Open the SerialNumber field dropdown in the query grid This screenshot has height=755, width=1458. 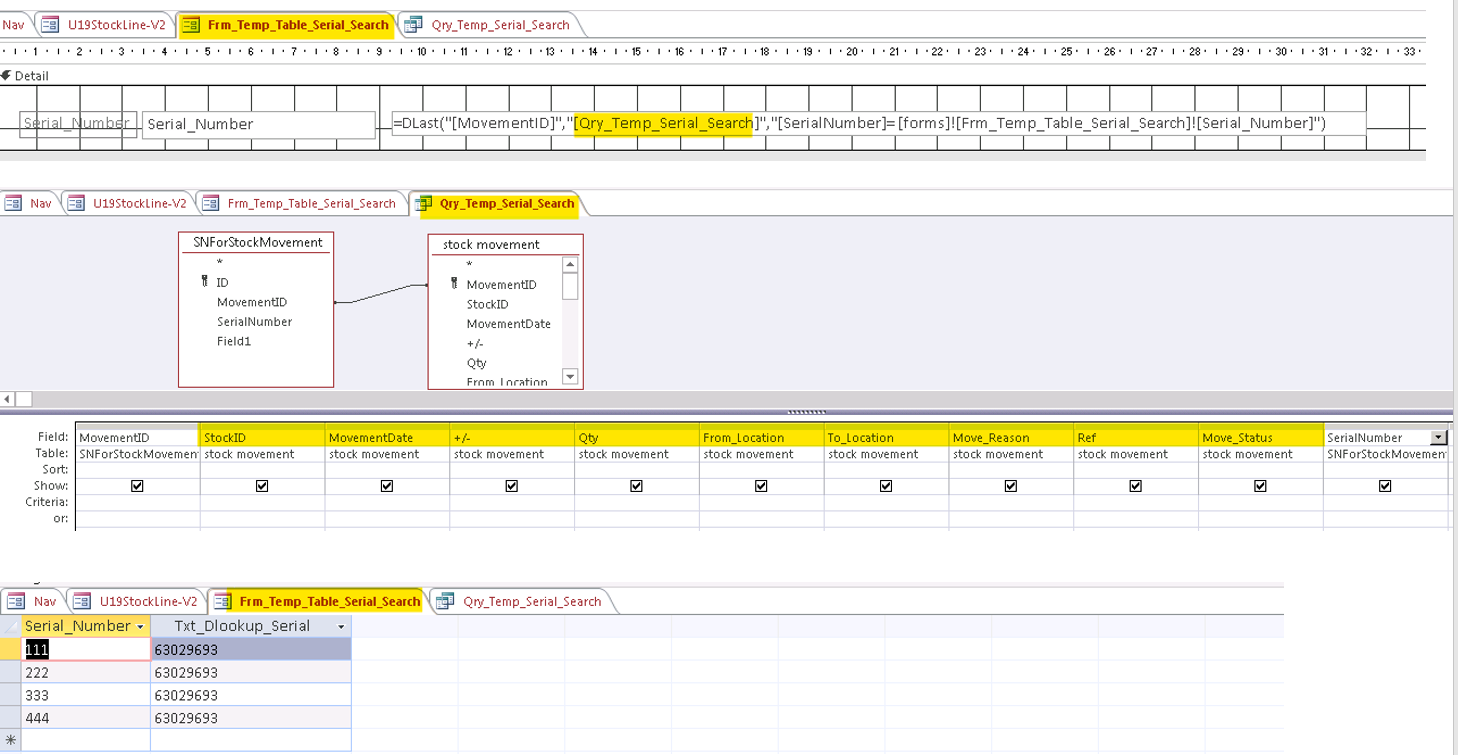(x=1439, y=438)
